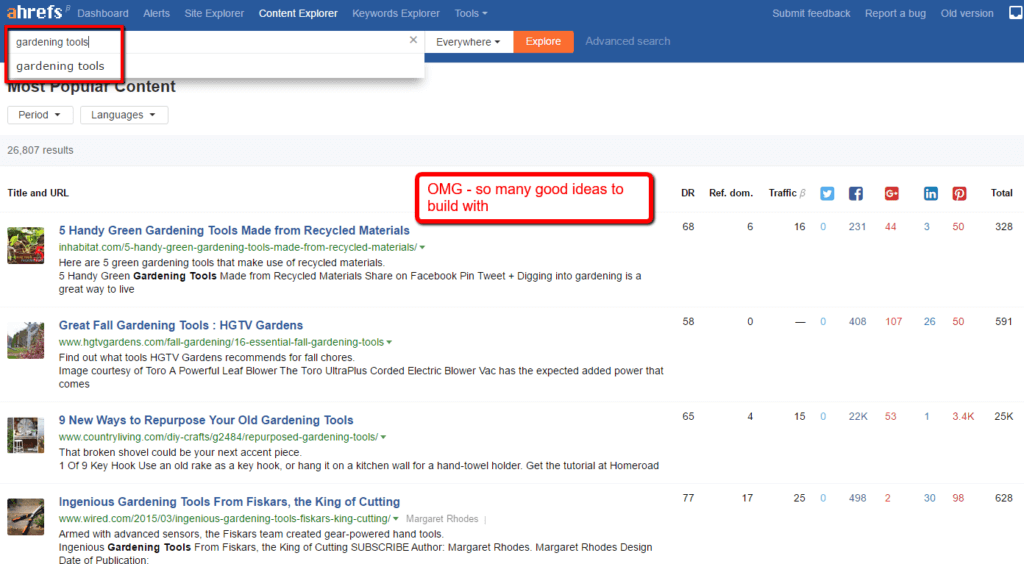
Task: Sort by LinkedIn shares icon
Action: click(931, 194)
